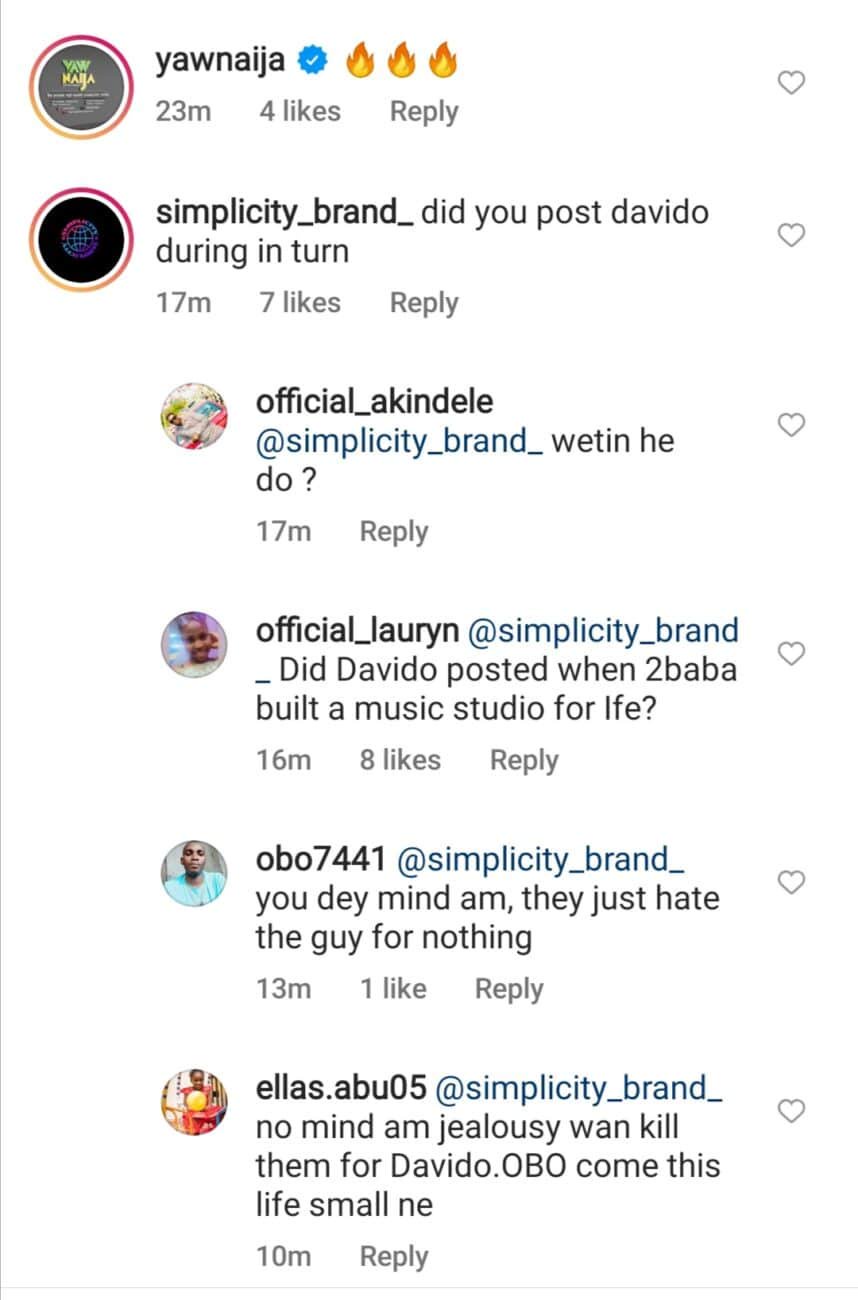Screen dimensions: 858x1300
Task: Reply to yawnaija's comment
Action: (x=424, y=112)
